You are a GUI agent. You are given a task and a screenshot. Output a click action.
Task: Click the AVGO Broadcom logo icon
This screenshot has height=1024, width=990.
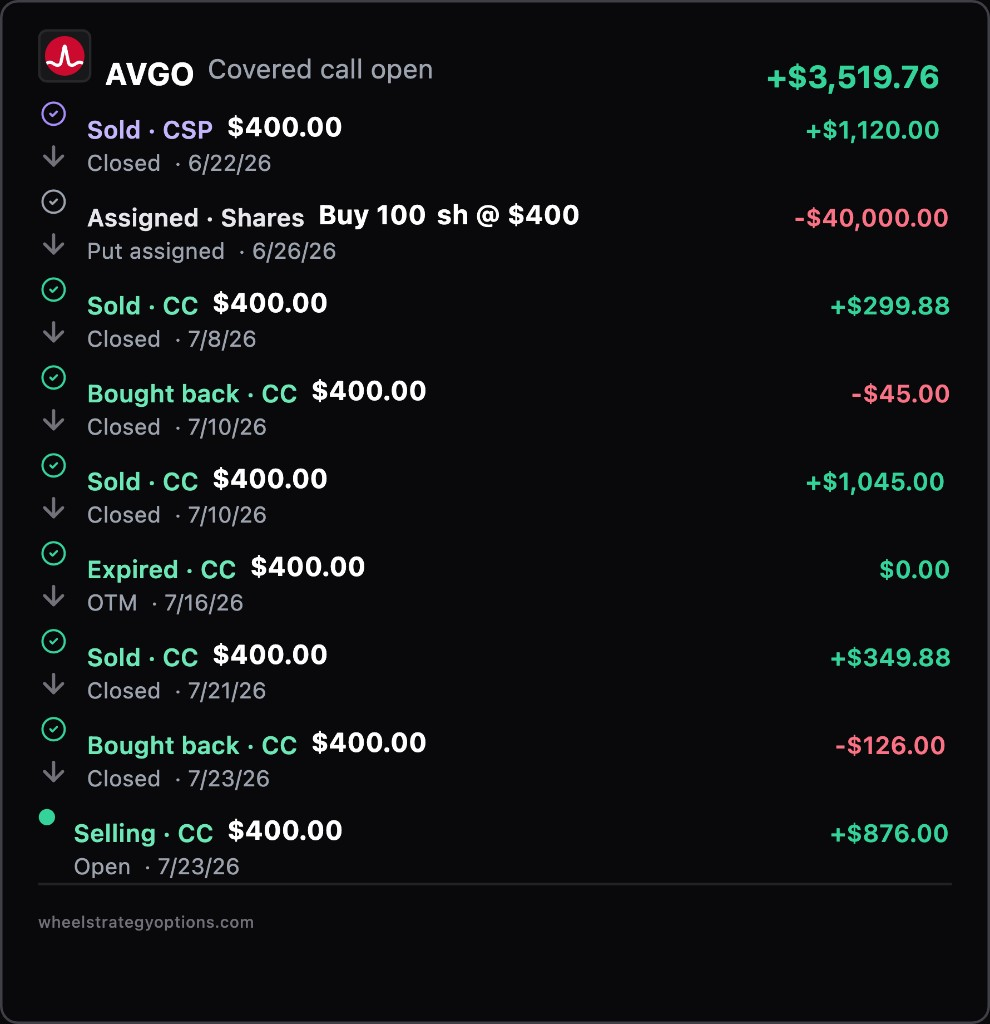coord(64,56)
